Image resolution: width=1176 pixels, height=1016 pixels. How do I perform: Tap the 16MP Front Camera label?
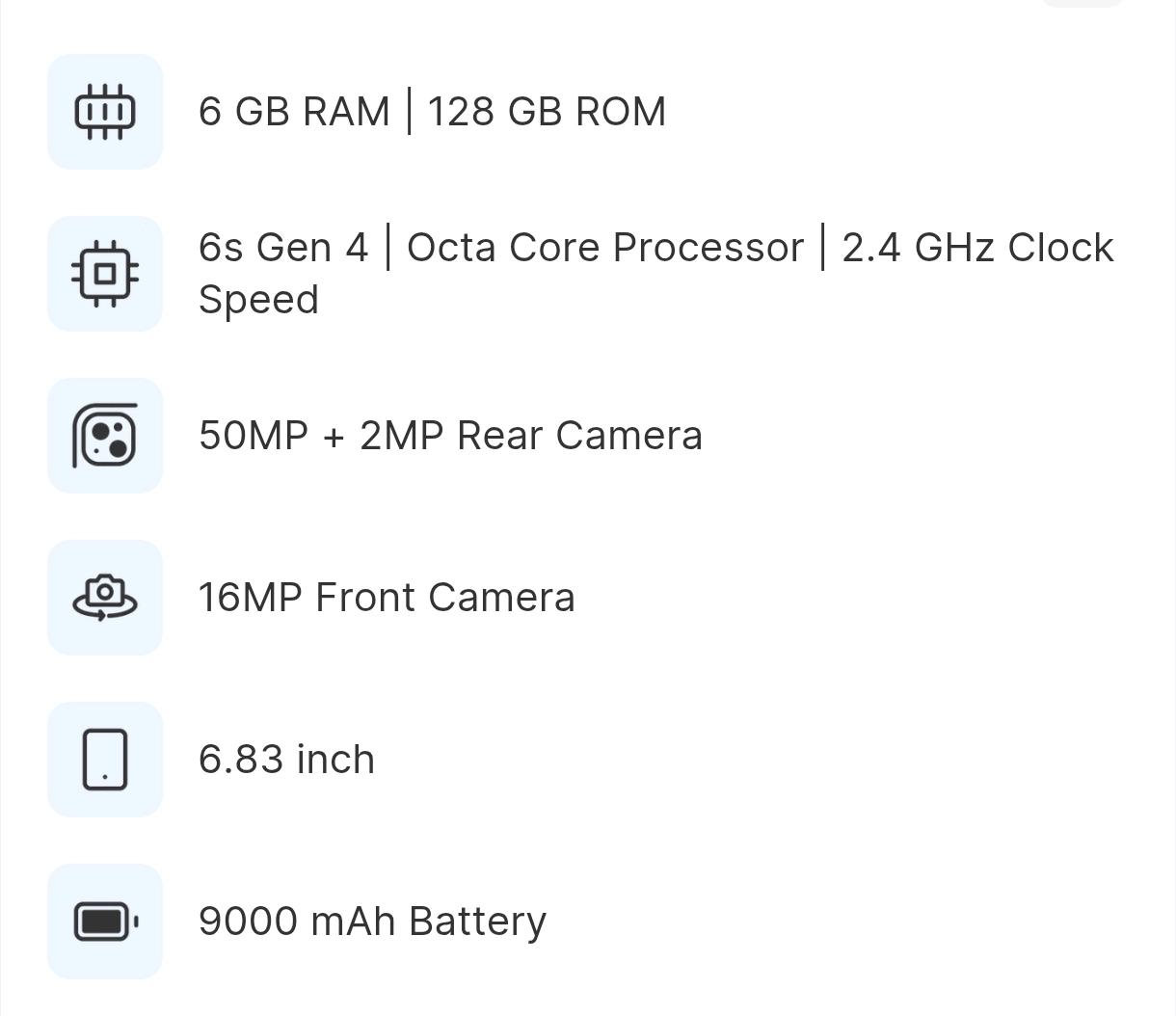[387, 598]
